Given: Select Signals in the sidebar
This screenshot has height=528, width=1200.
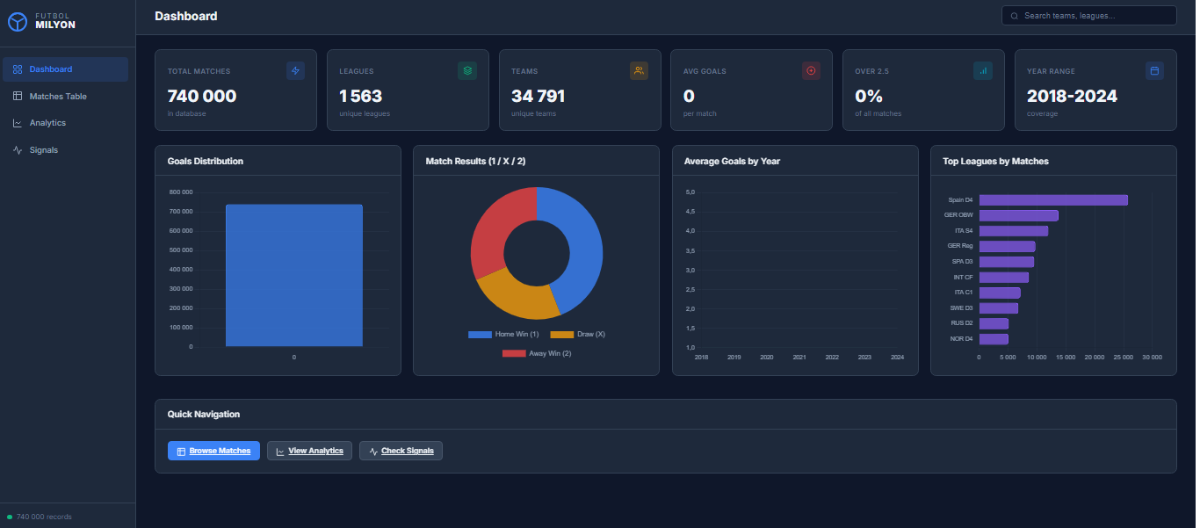Looking at the screenshot, I should pyautogui.click(x=66, y=150).
